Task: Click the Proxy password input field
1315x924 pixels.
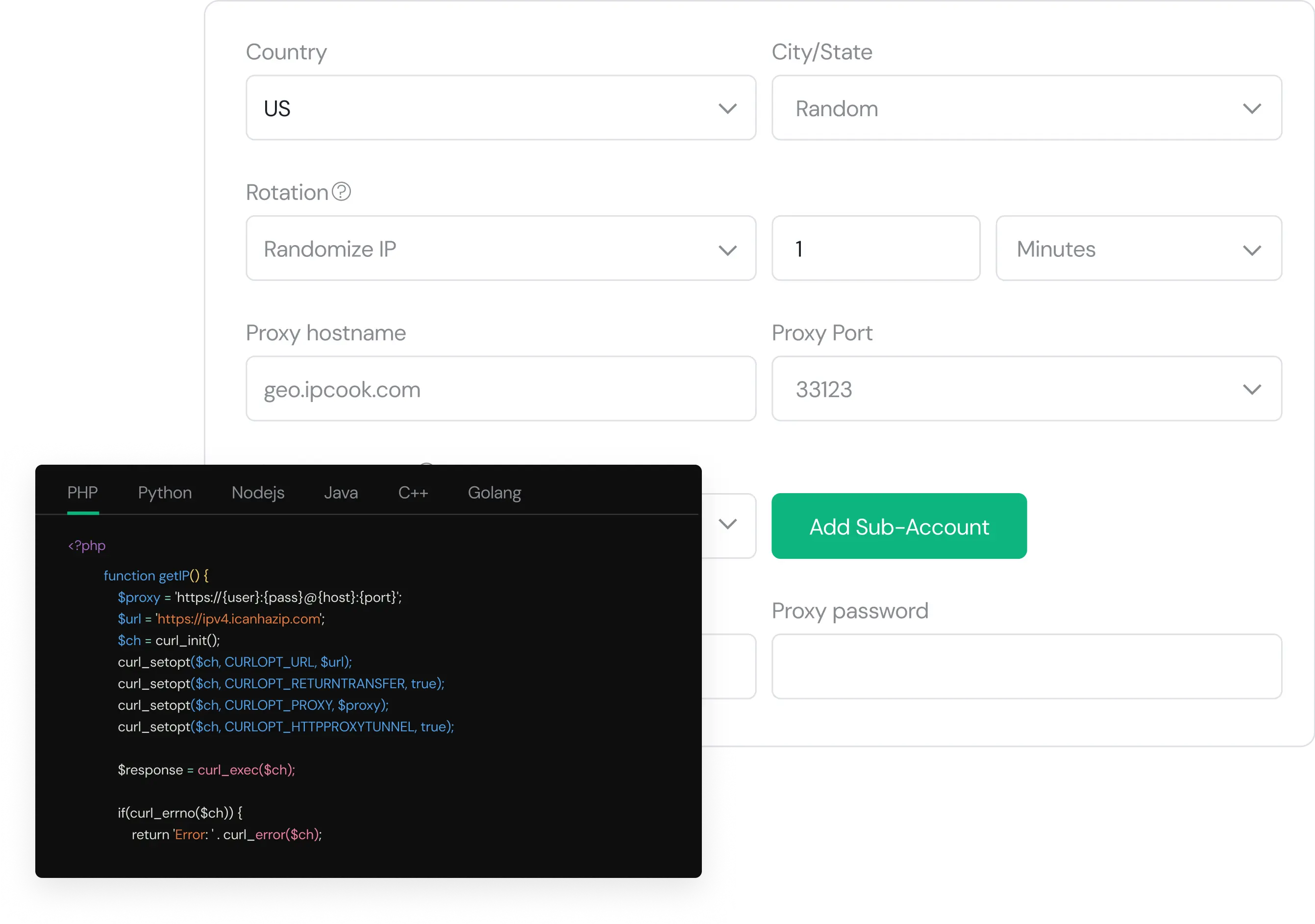Action: tap(1026, 666)
